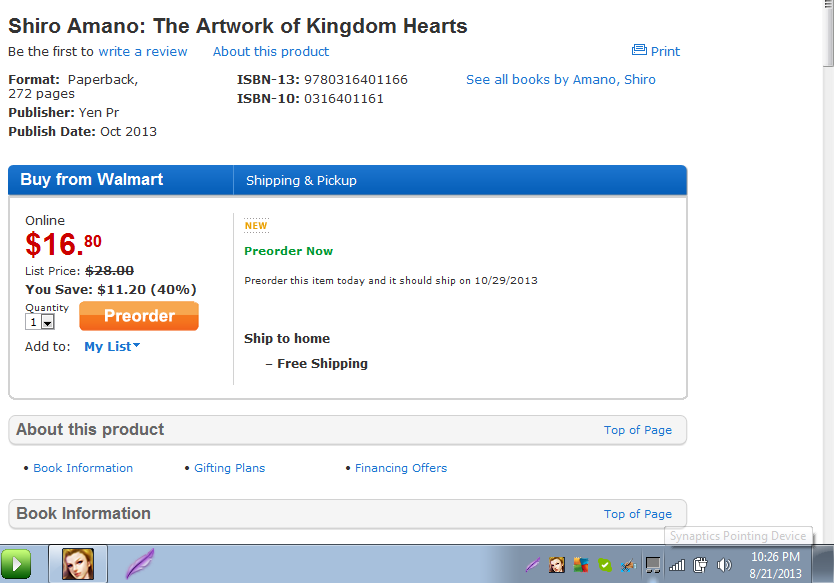Click the write a review link
The image size is (834, 583).
(142, 51)
